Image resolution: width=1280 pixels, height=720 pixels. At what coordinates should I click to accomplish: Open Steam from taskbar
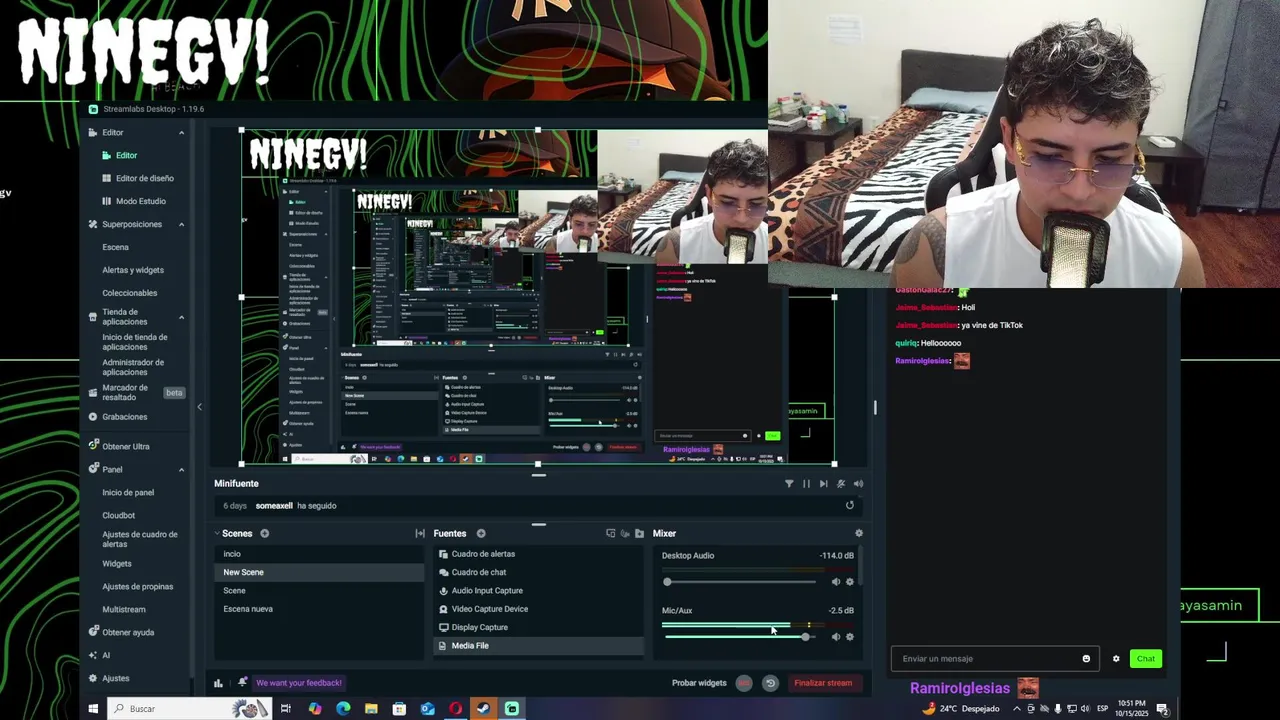coord(483,709)
